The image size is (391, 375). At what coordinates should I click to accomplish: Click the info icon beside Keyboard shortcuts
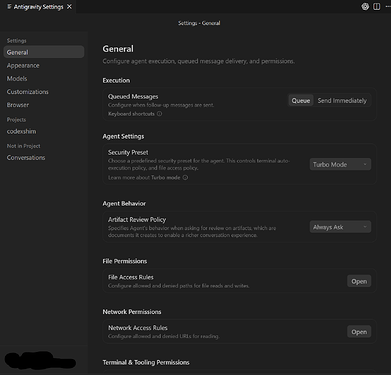click(x=159, y=114)
